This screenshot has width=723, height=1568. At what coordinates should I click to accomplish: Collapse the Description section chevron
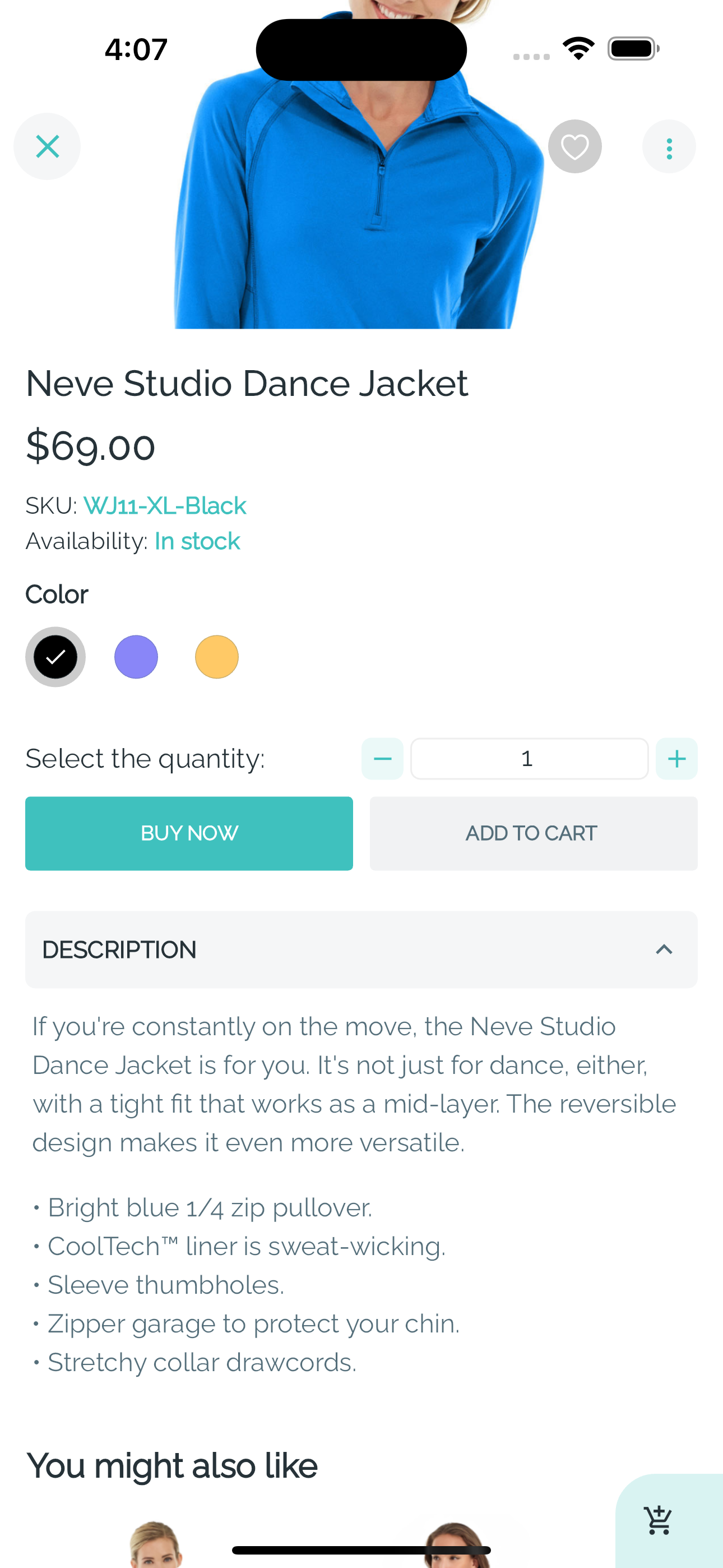[x=664, y=949]
